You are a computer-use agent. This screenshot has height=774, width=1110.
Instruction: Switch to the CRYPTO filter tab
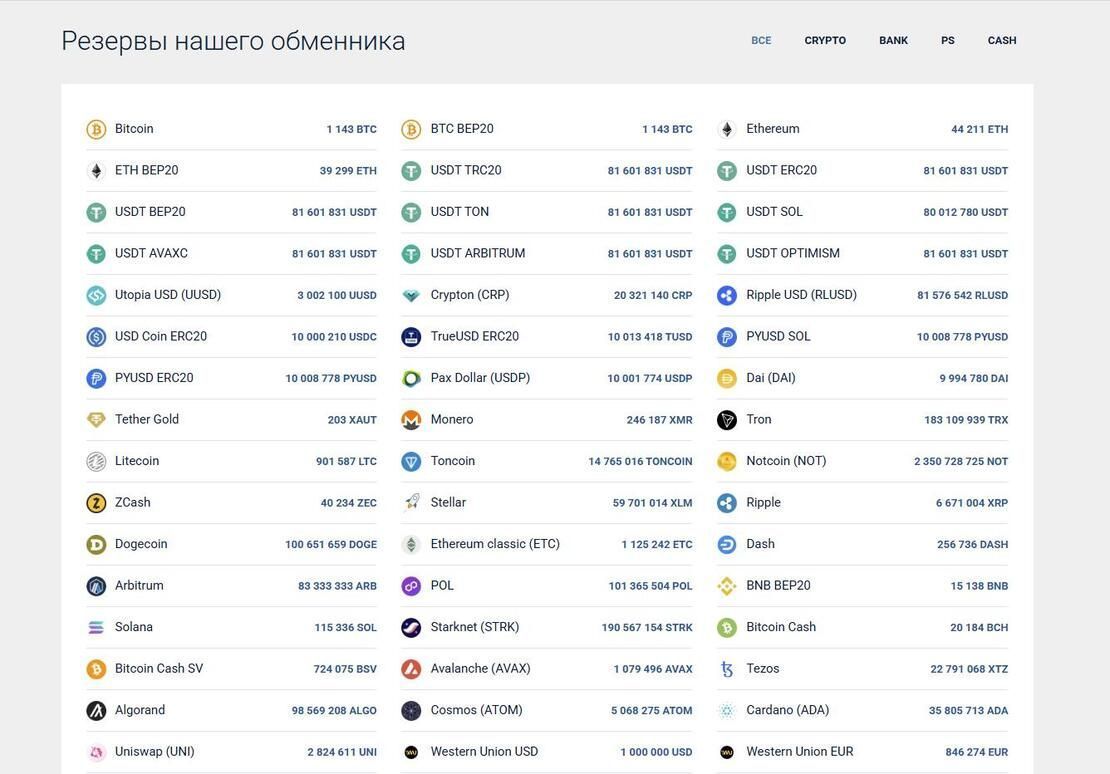click(825, 41)
